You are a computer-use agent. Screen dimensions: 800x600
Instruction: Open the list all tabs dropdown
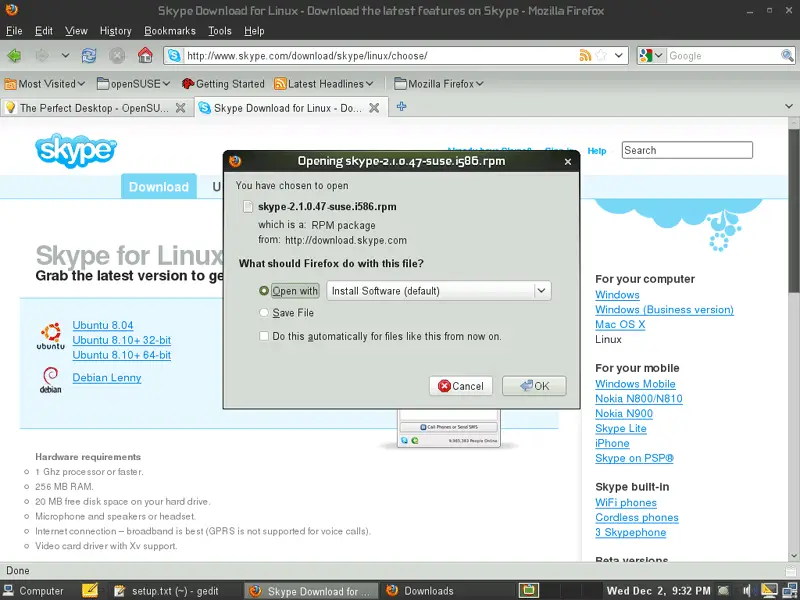coord(789,107)
